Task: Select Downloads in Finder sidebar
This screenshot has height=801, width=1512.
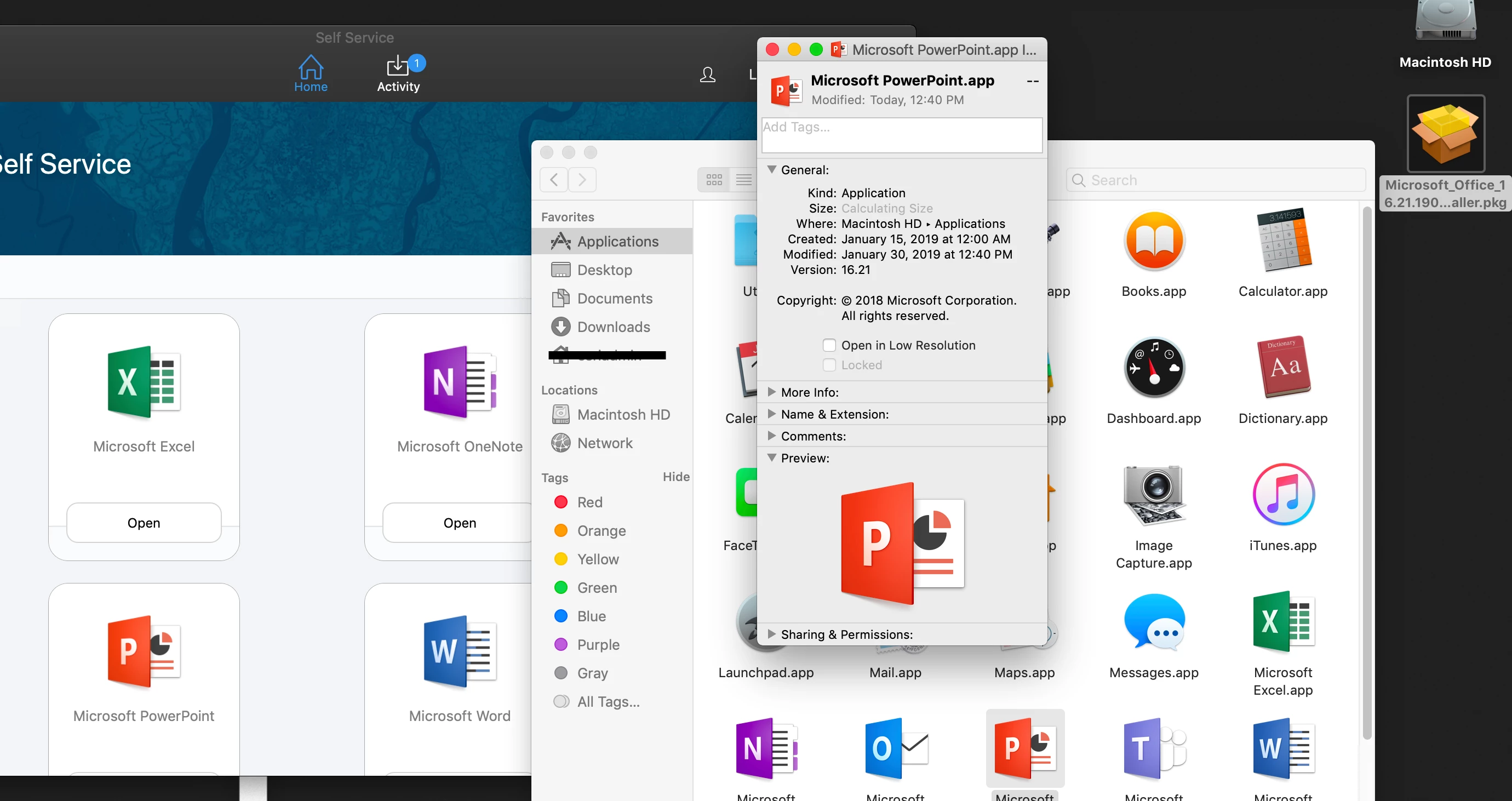Action: pyautogui.click(x=612, y=327)
